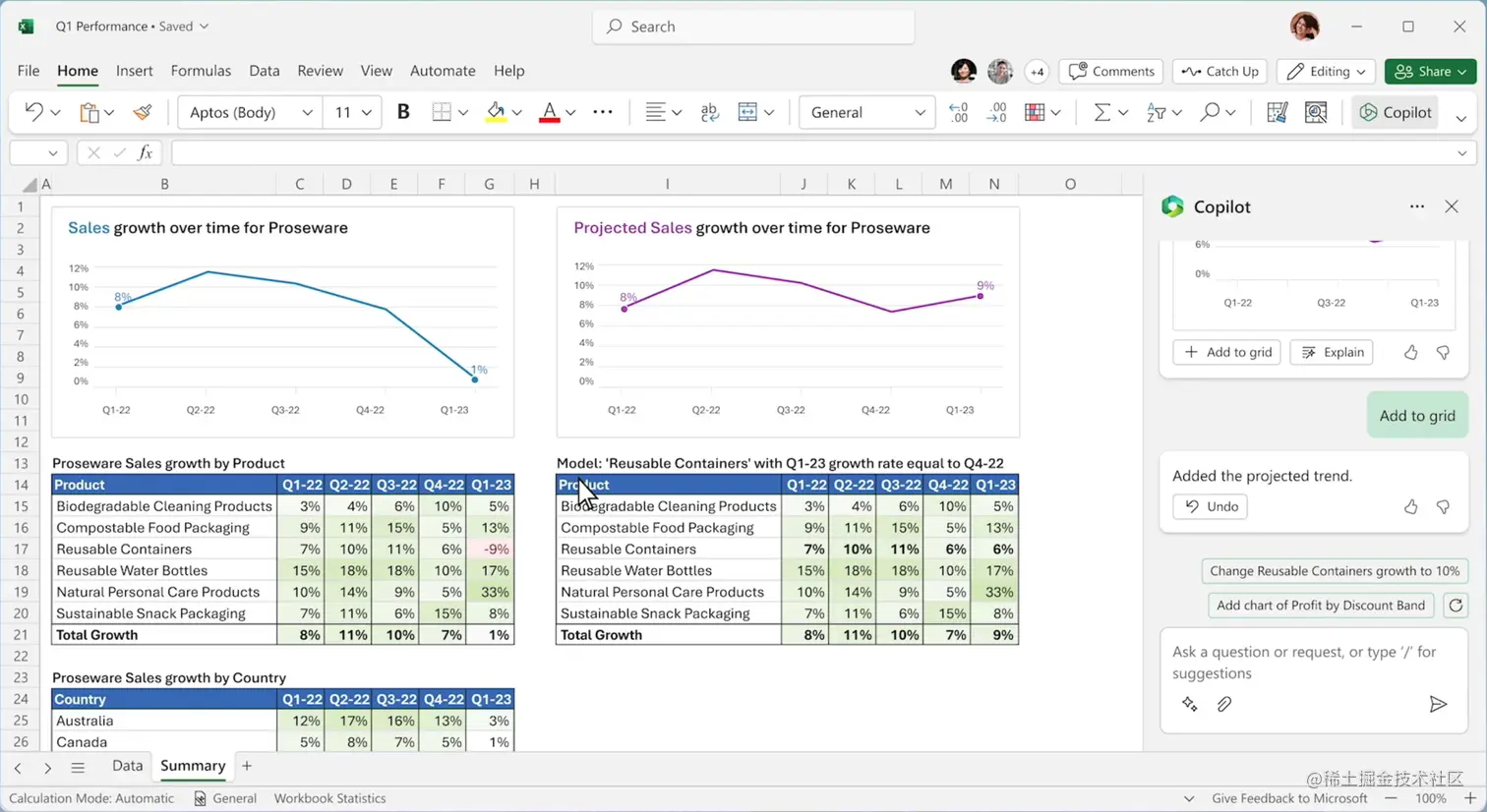The height and width of the screenshot is (812, 1487).
Task: Click the Explain button in Copilot
Action: click(x=1332, y=352)
